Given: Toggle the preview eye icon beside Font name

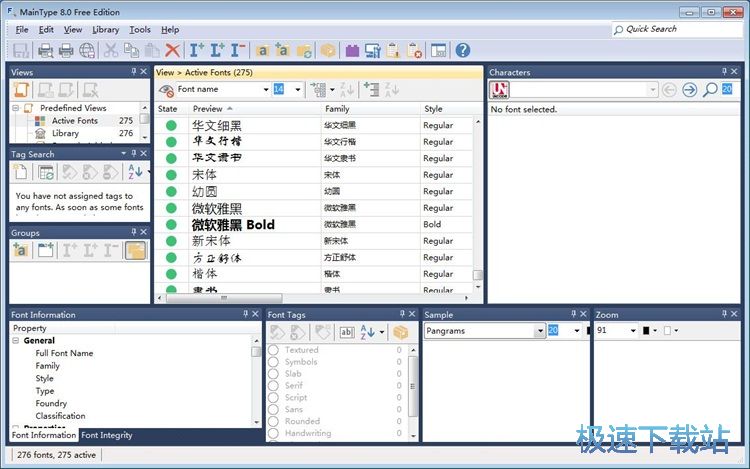Looking at the screenshot, I should tap(166, 90).
